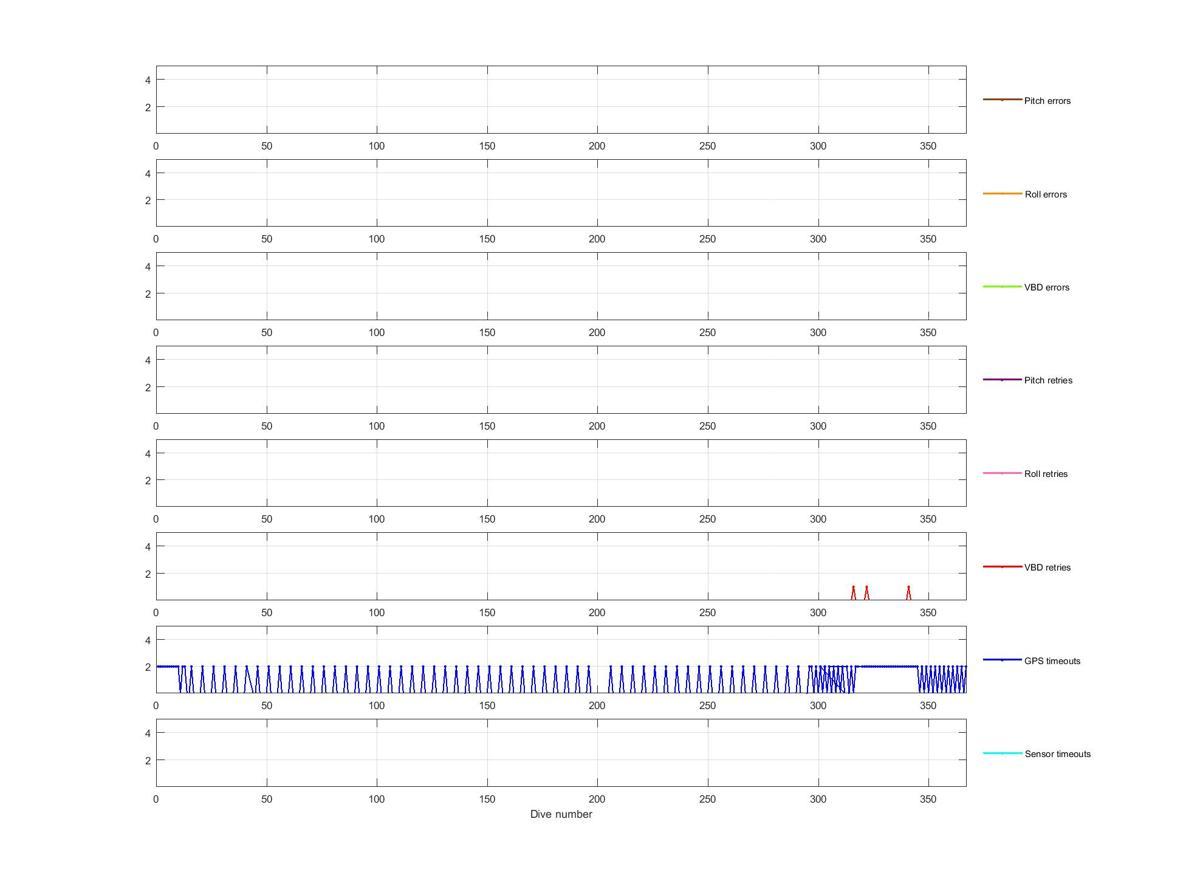
Task: Click the last VBD retries spike near dive 341
Action: pyautogui.click(x=908, y=592)
